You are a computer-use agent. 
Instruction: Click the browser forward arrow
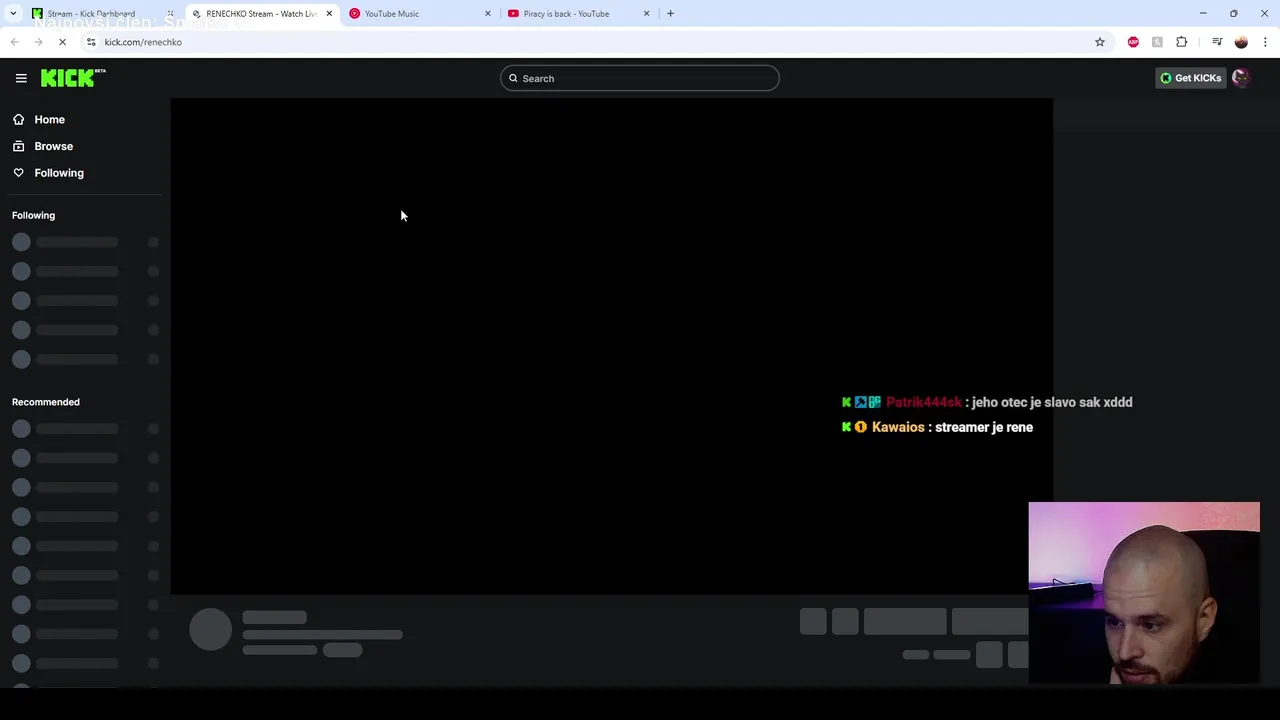point(38,42)
